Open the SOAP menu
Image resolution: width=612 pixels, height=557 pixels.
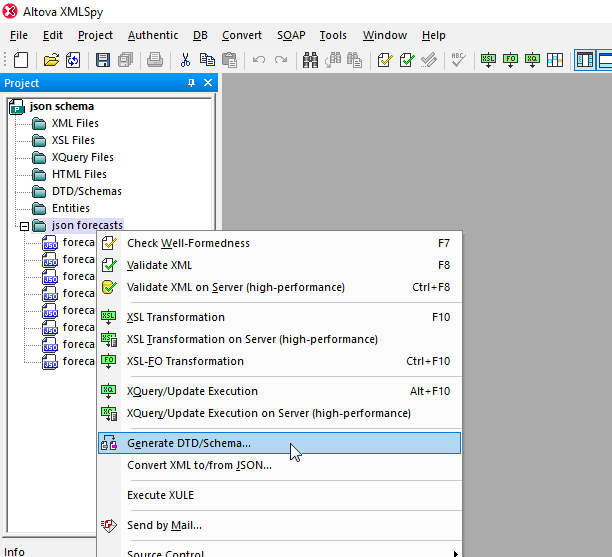click(291, 35)
